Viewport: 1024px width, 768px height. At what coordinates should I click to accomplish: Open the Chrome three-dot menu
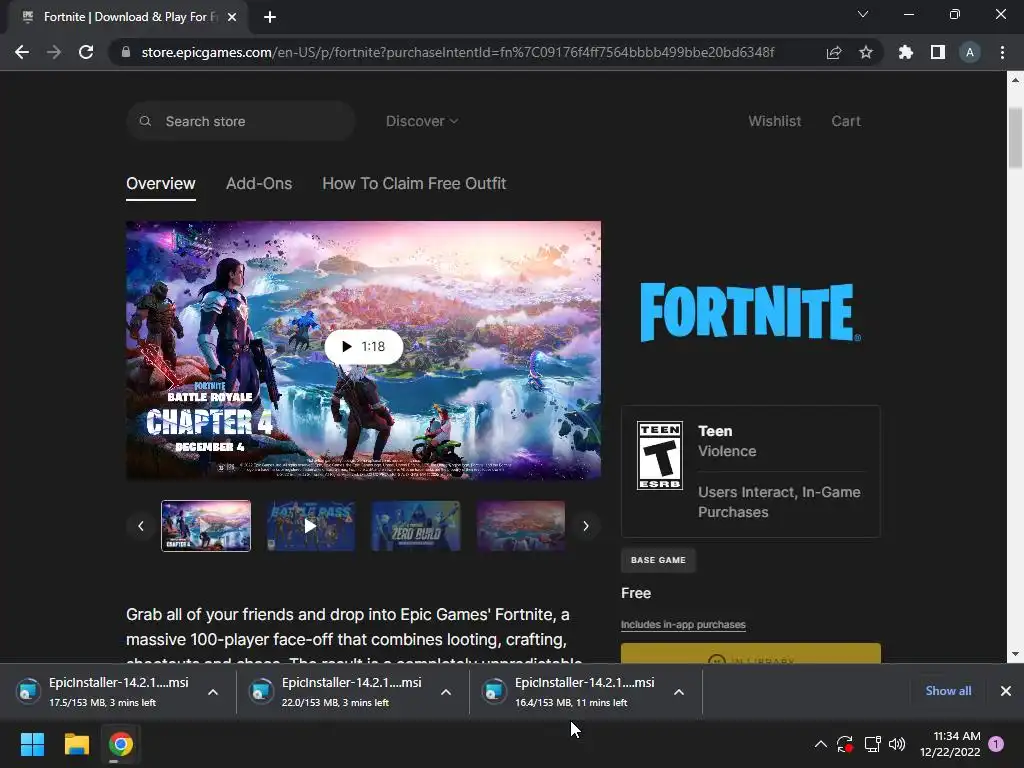click(1002, 52)
